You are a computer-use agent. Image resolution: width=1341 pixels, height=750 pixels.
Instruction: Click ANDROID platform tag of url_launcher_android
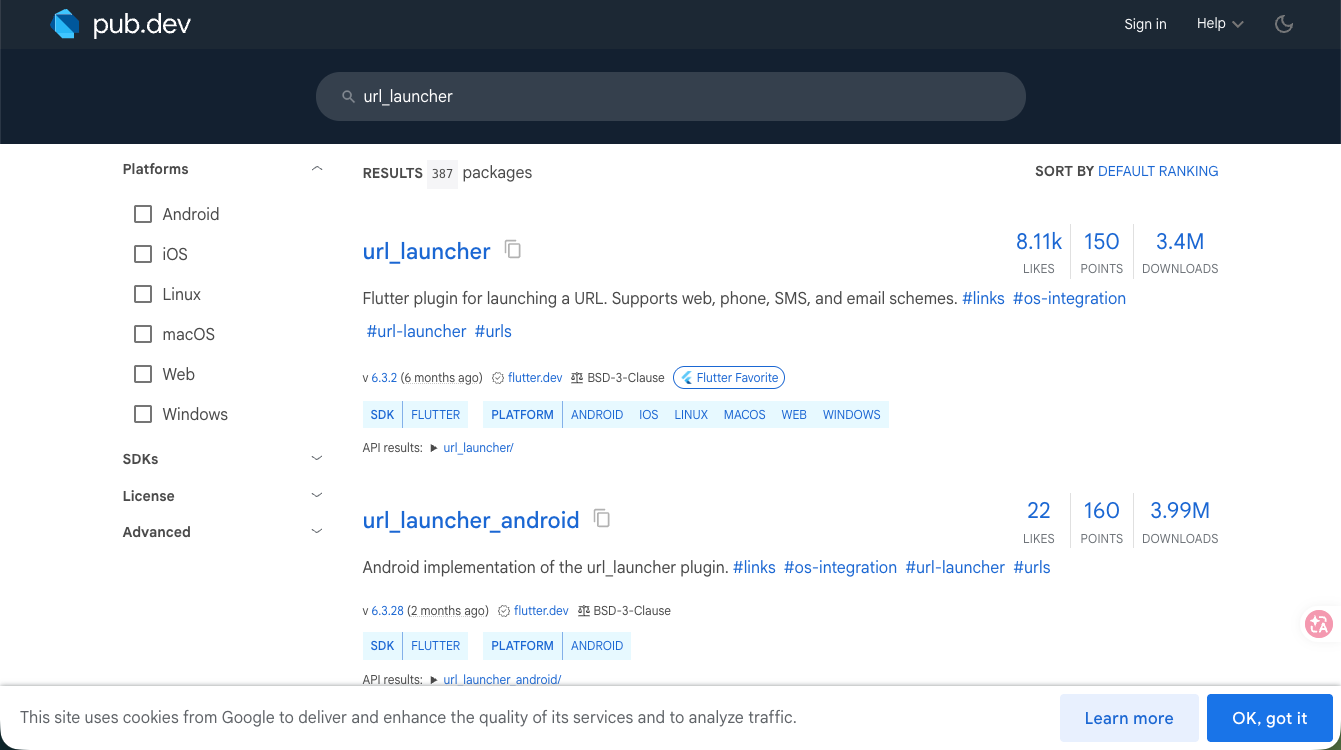tap(597, 646)
